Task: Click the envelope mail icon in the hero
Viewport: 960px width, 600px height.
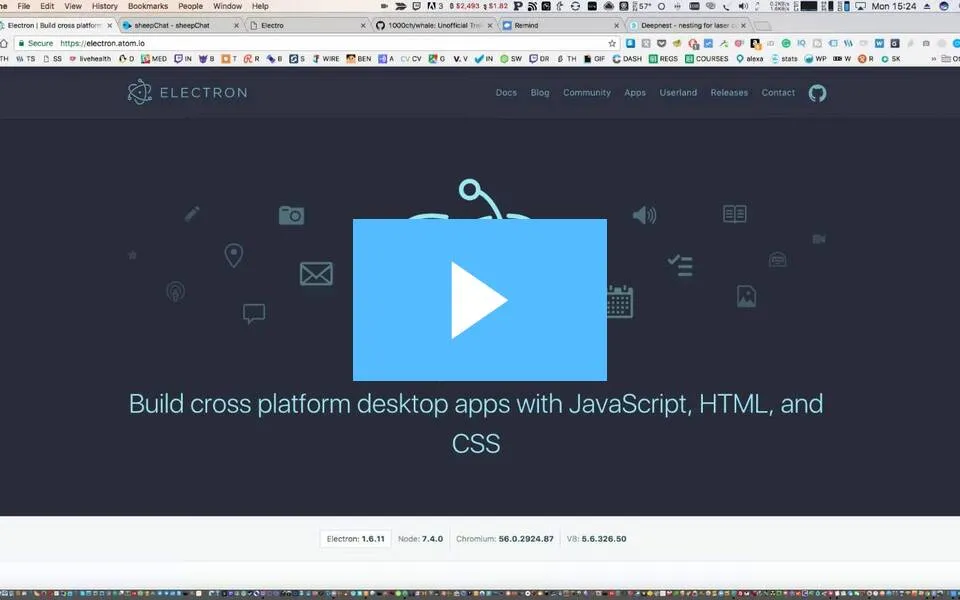Action: tap(316, 274)
